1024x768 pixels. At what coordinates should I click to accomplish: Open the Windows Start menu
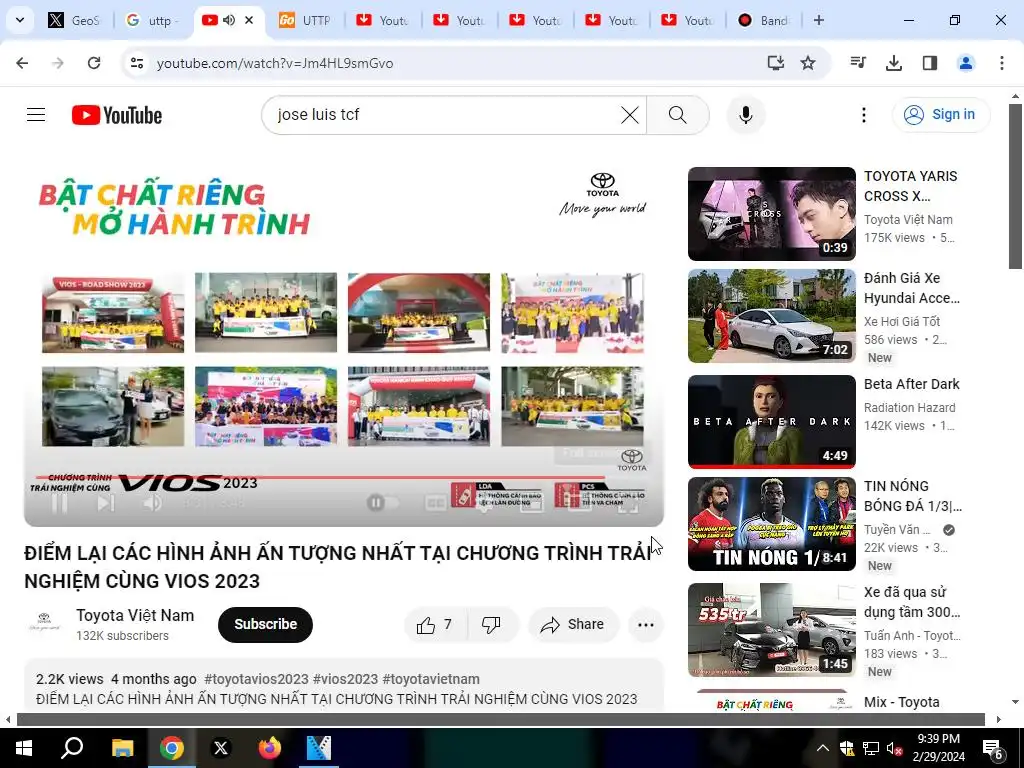click(24, 748)
